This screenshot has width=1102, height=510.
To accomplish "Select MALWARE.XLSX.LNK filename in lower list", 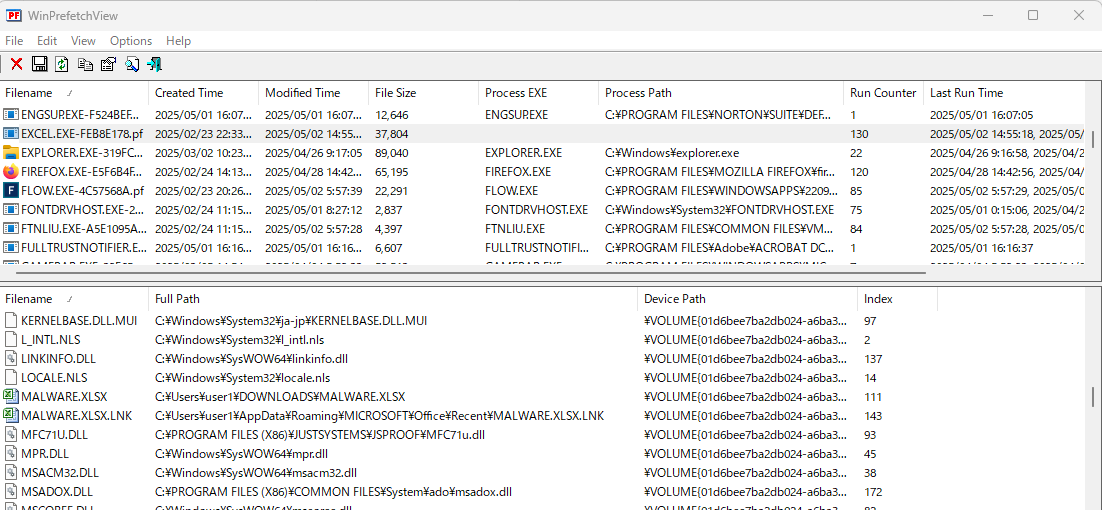I will (77, 416).
